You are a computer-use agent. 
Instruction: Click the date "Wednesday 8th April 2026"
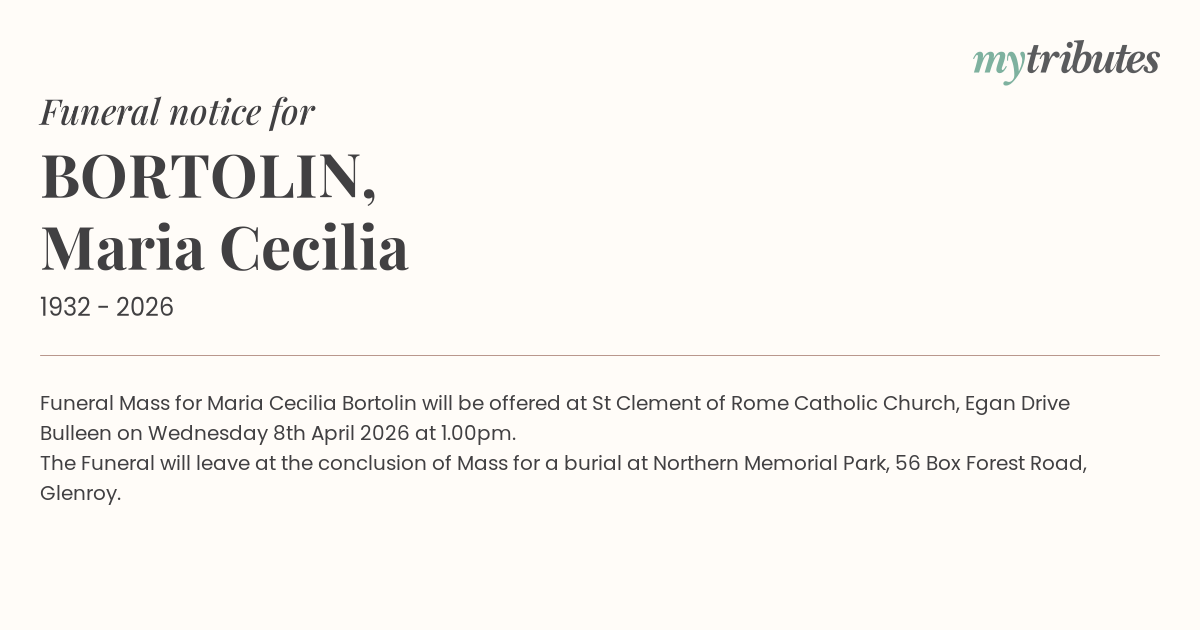pyautogui.click(x=279, y=434)
